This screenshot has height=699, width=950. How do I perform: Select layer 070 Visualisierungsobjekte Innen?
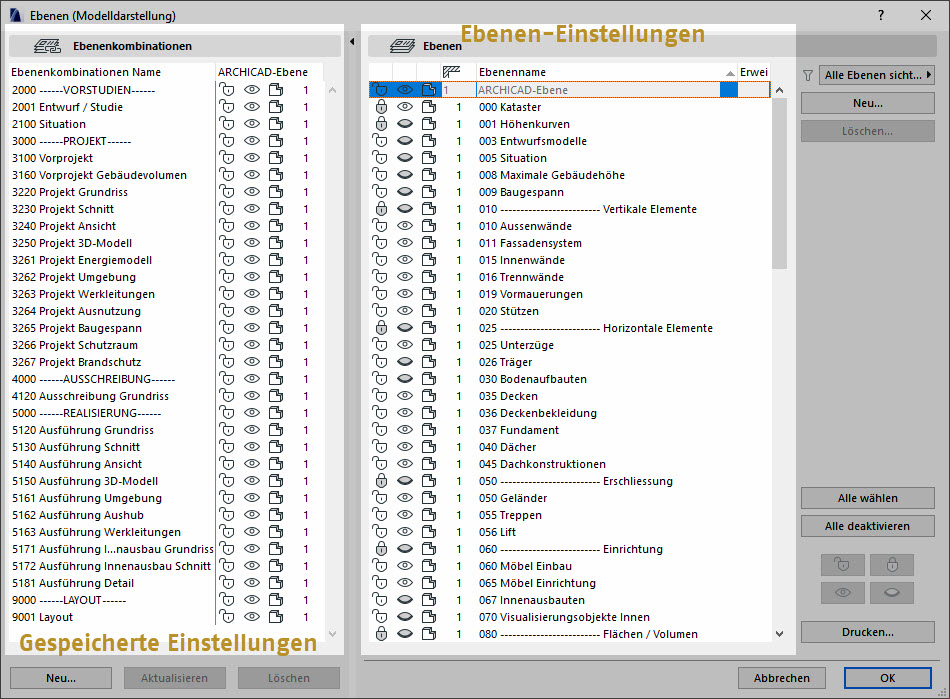pyautogui.click(x=564, y=617)
